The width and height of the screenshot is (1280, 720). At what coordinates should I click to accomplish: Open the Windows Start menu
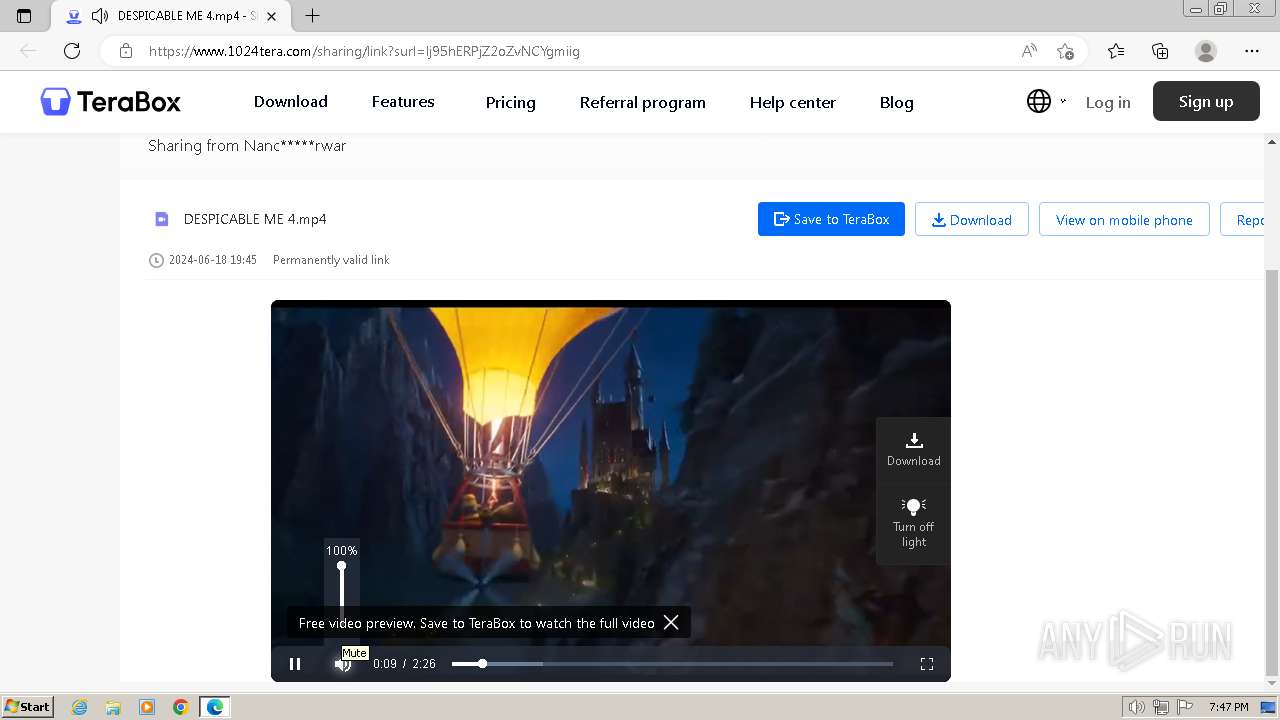click(27, 707)
